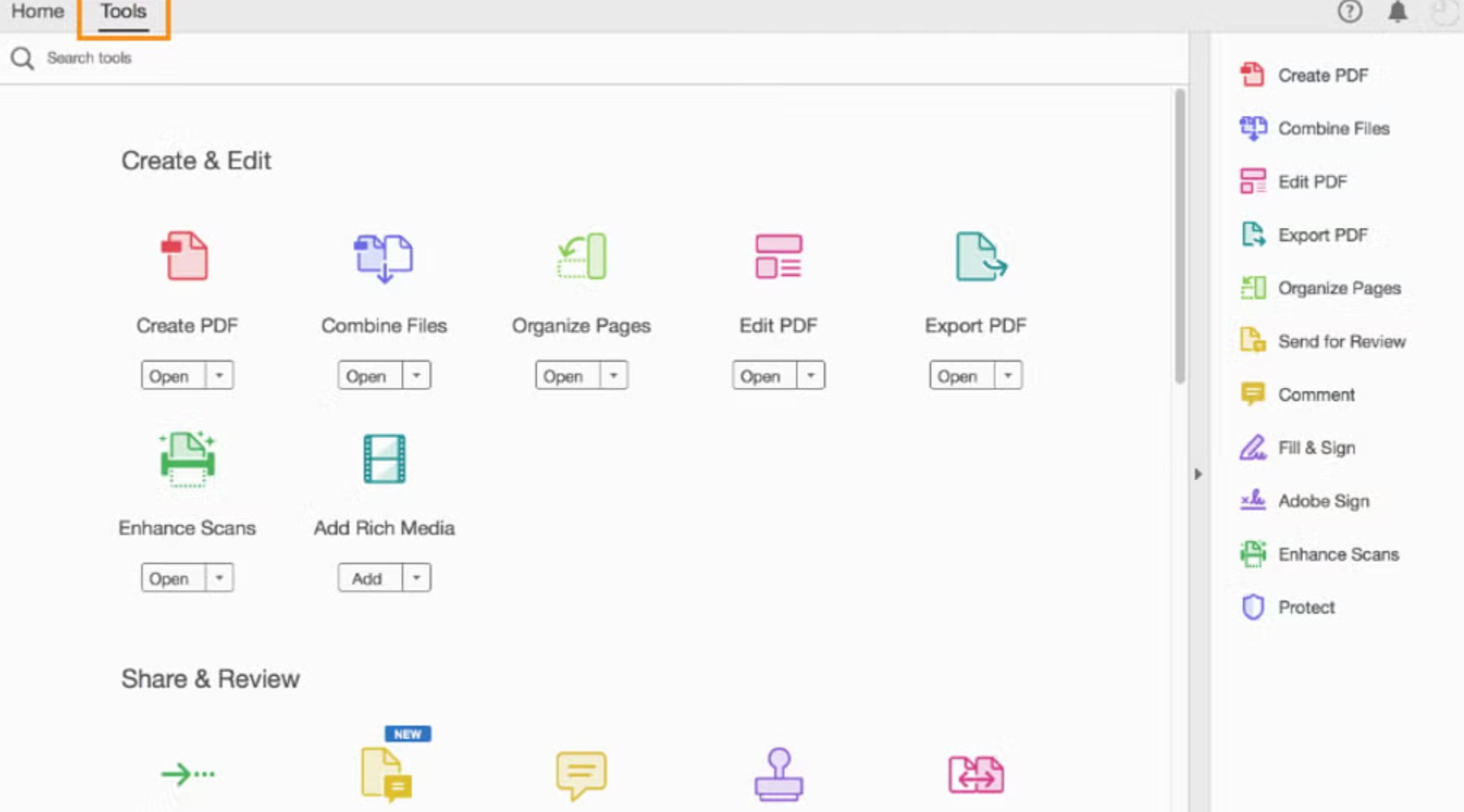Screen dimensions: 1464x812
Task: Click Open button under Edit PDF
Action: [x=765, y=375]
